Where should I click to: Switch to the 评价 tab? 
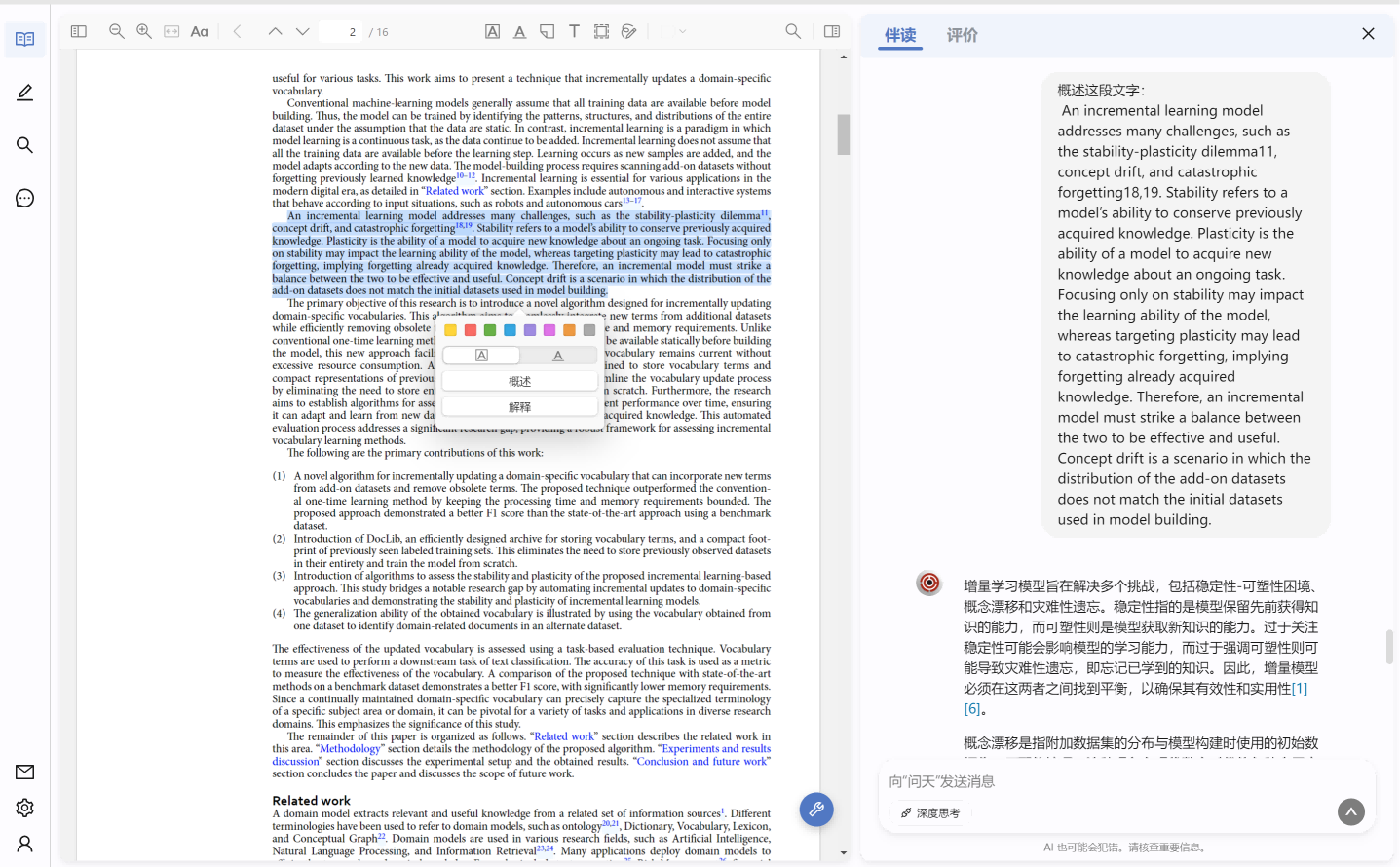(963, 35)
